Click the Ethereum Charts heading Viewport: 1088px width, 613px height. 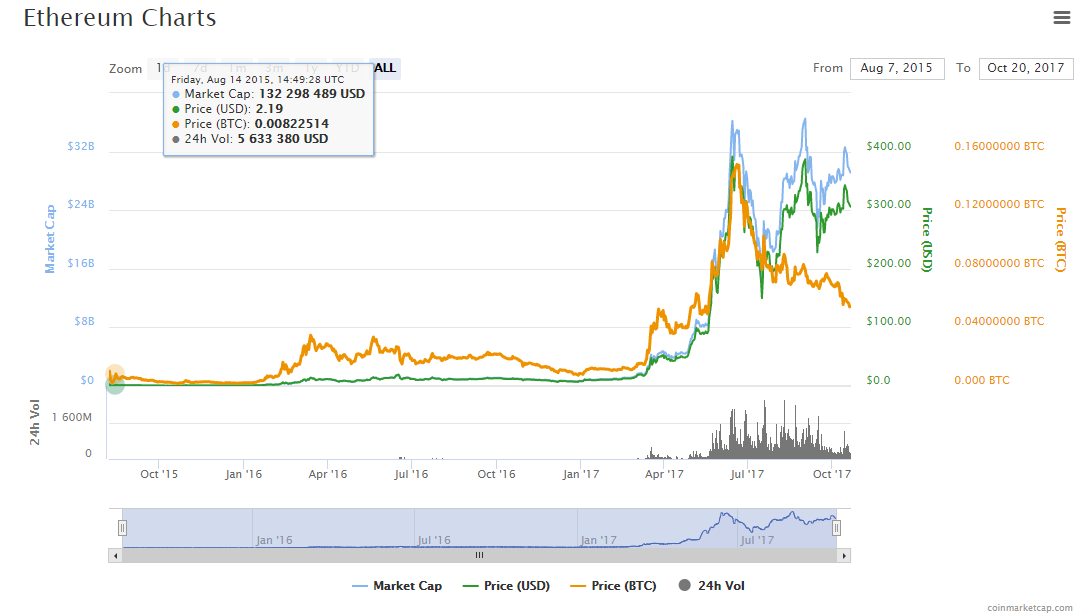click(120, 17)
